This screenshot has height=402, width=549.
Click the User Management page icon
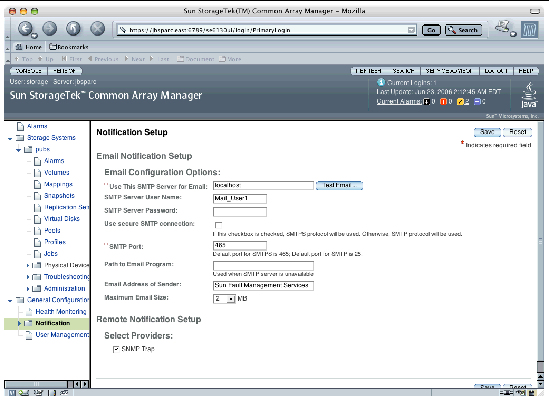[x=29, y=335]
